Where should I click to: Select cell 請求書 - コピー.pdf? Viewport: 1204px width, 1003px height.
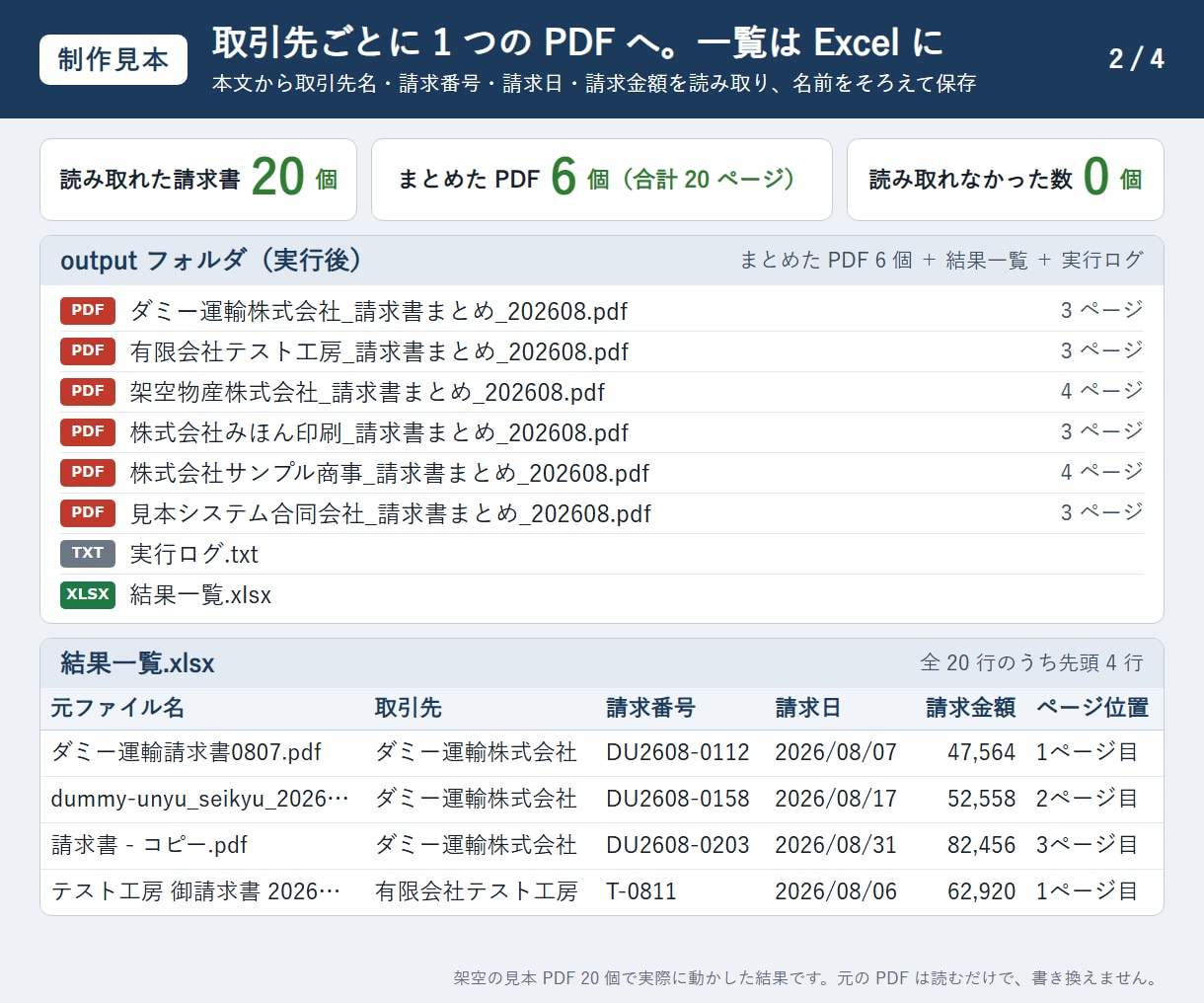149,845
